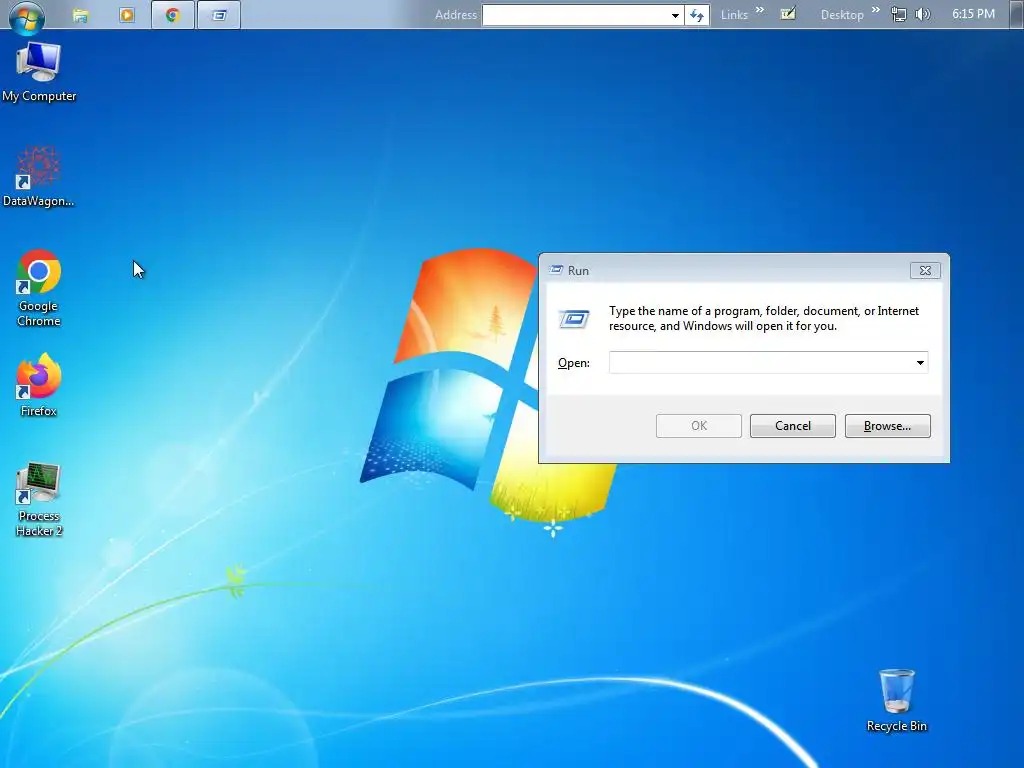Open the Links toolbar label

point(734,15)
